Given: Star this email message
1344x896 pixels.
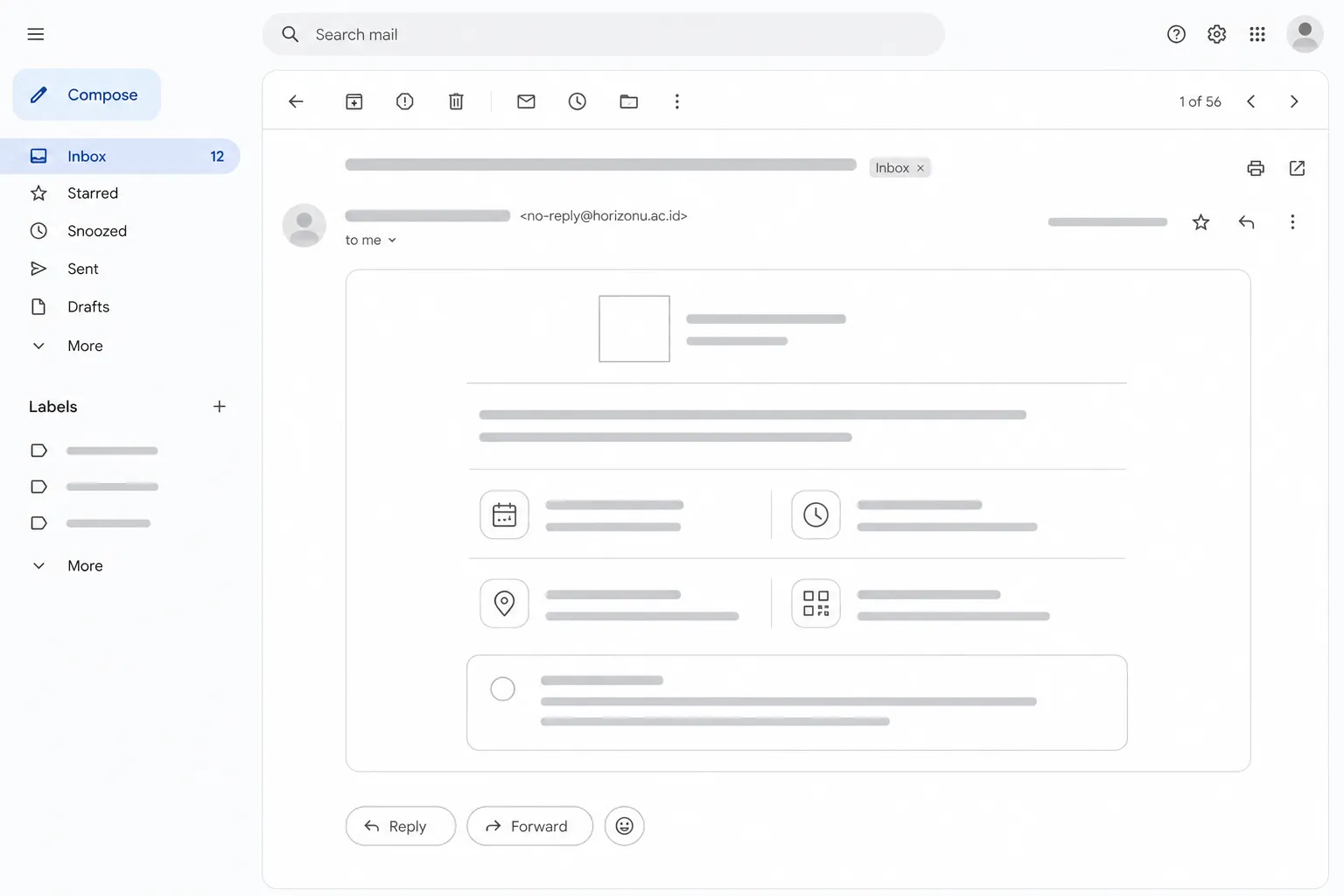Looking at the screenshot, I should tap(1200, 222).
